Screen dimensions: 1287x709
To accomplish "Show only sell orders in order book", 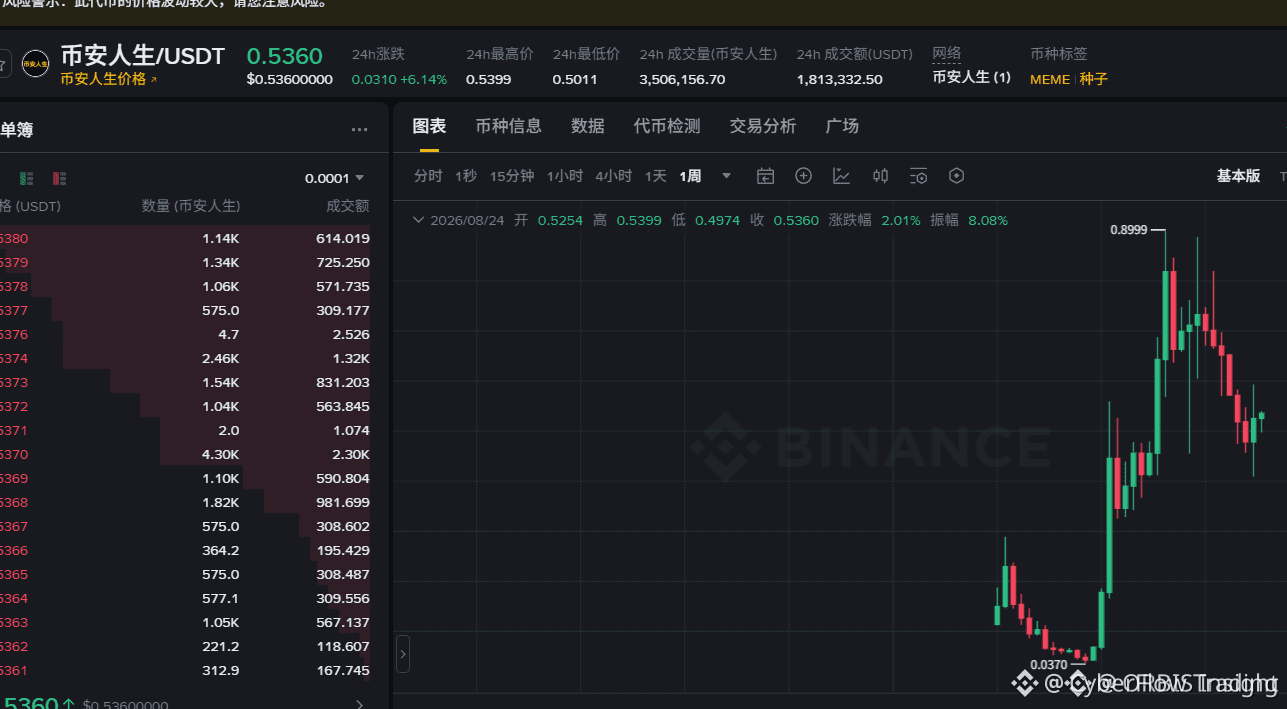I will (x=59, y=178).
